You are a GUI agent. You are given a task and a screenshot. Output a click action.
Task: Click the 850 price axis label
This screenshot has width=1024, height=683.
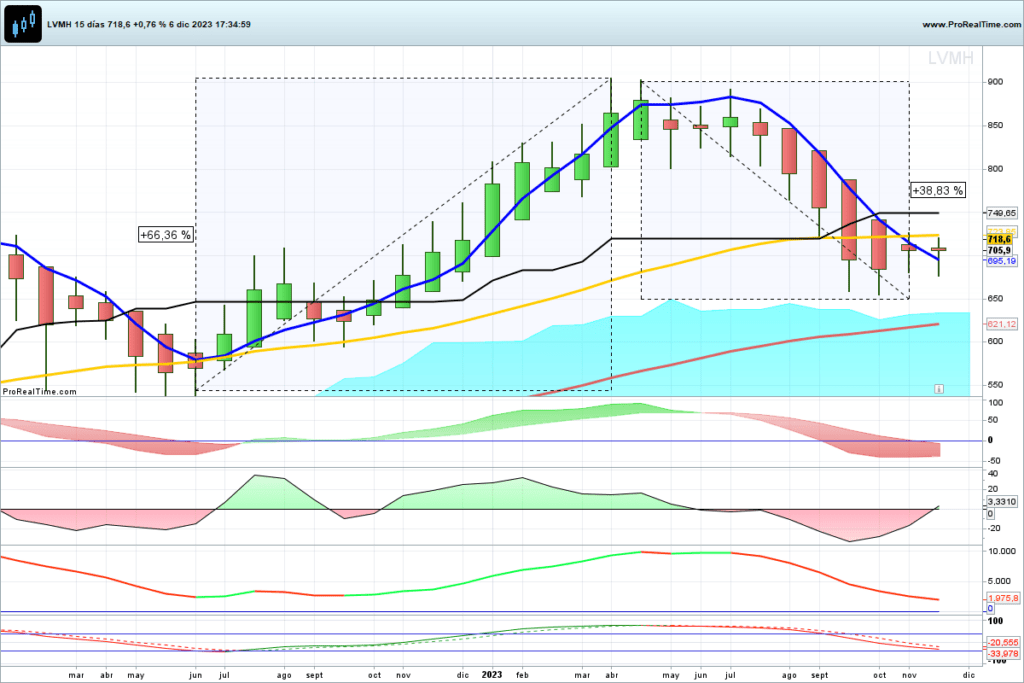995,125
